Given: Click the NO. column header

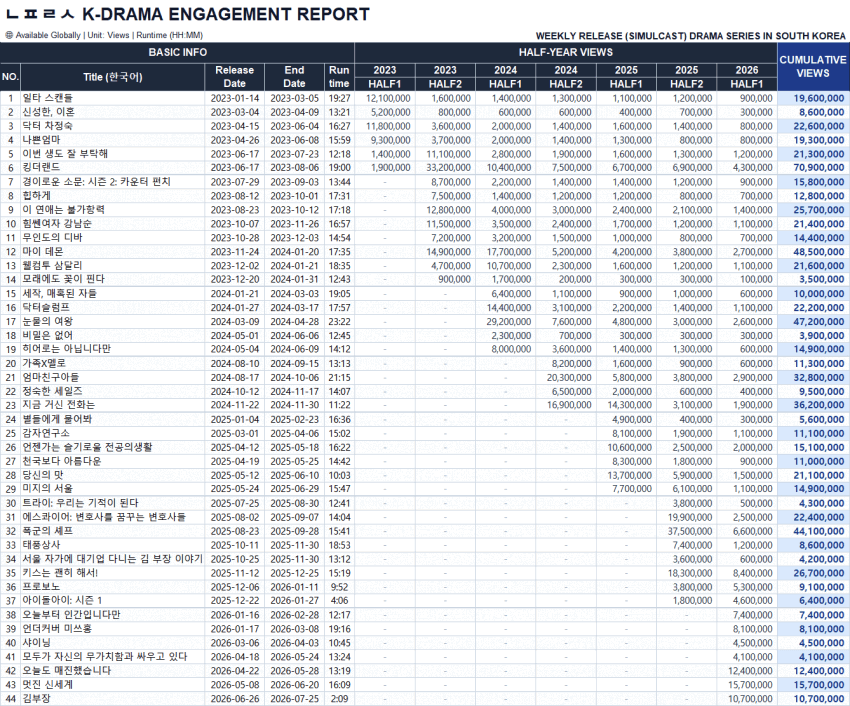Looking at the screenshot, I should click(10, 77).
